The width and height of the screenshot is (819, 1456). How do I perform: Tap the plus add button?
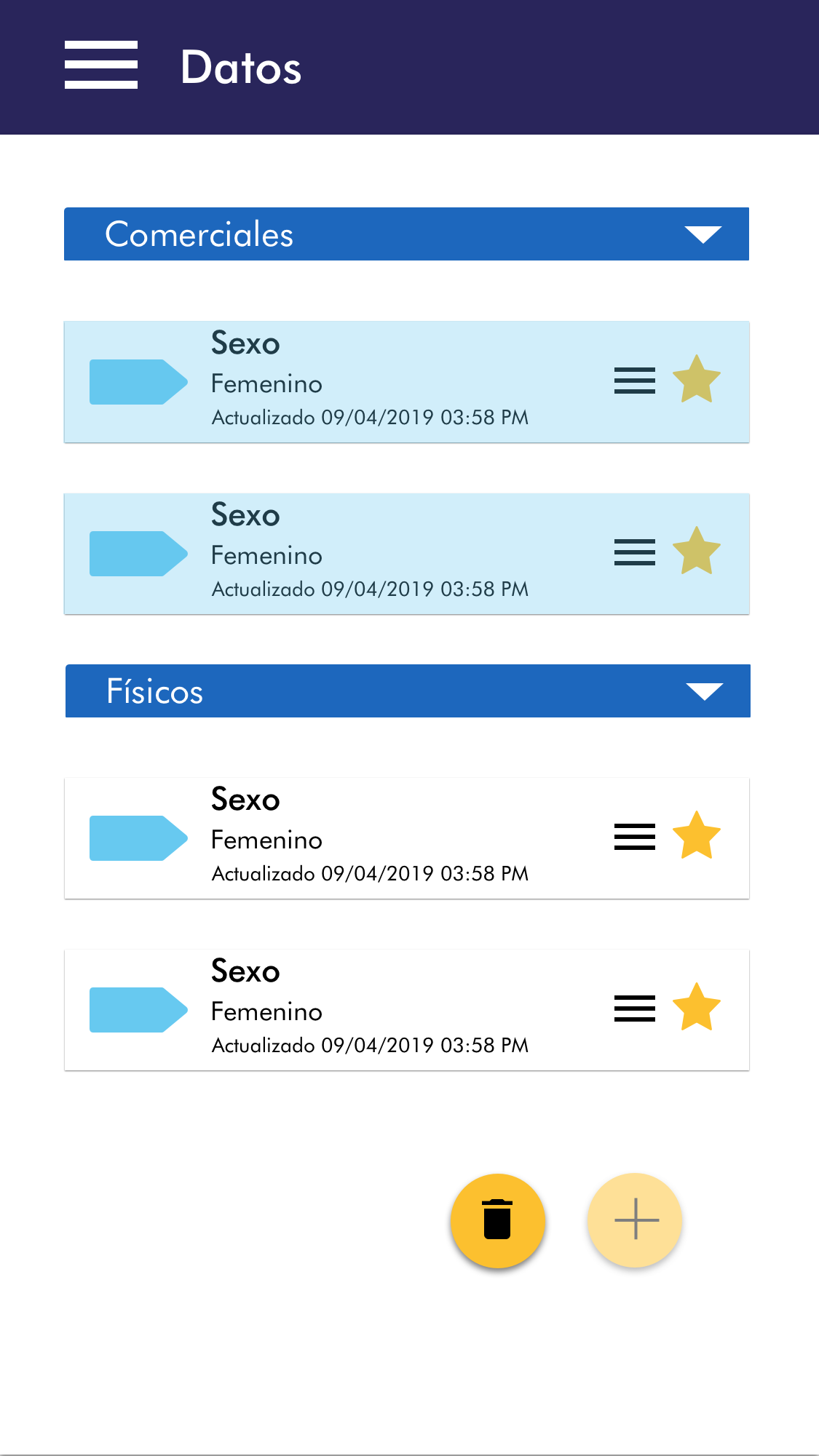point(636,1220)
